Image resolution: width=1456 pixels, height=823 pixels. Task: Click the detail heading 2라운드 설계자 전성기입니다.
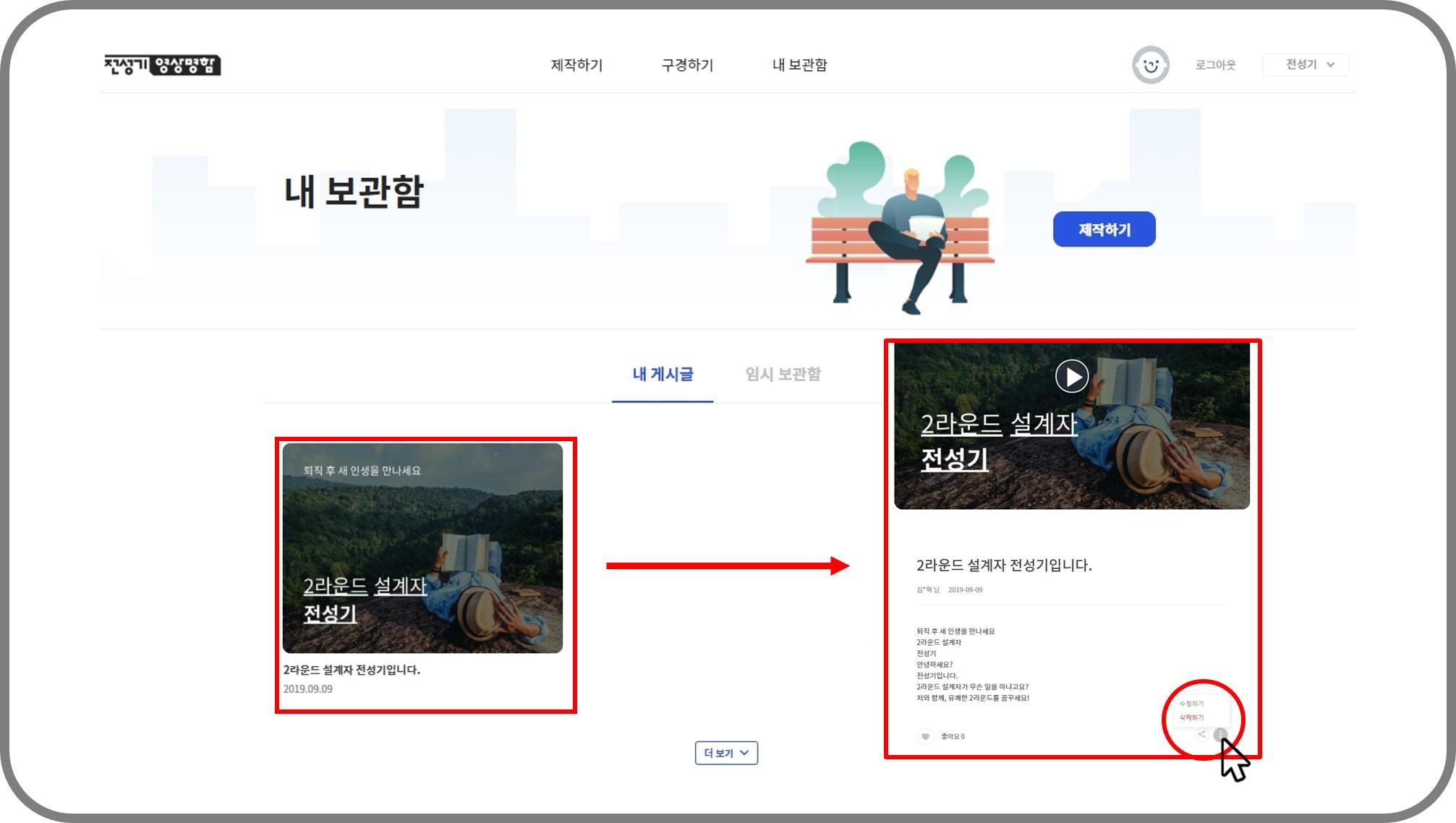coord(1004,565)
